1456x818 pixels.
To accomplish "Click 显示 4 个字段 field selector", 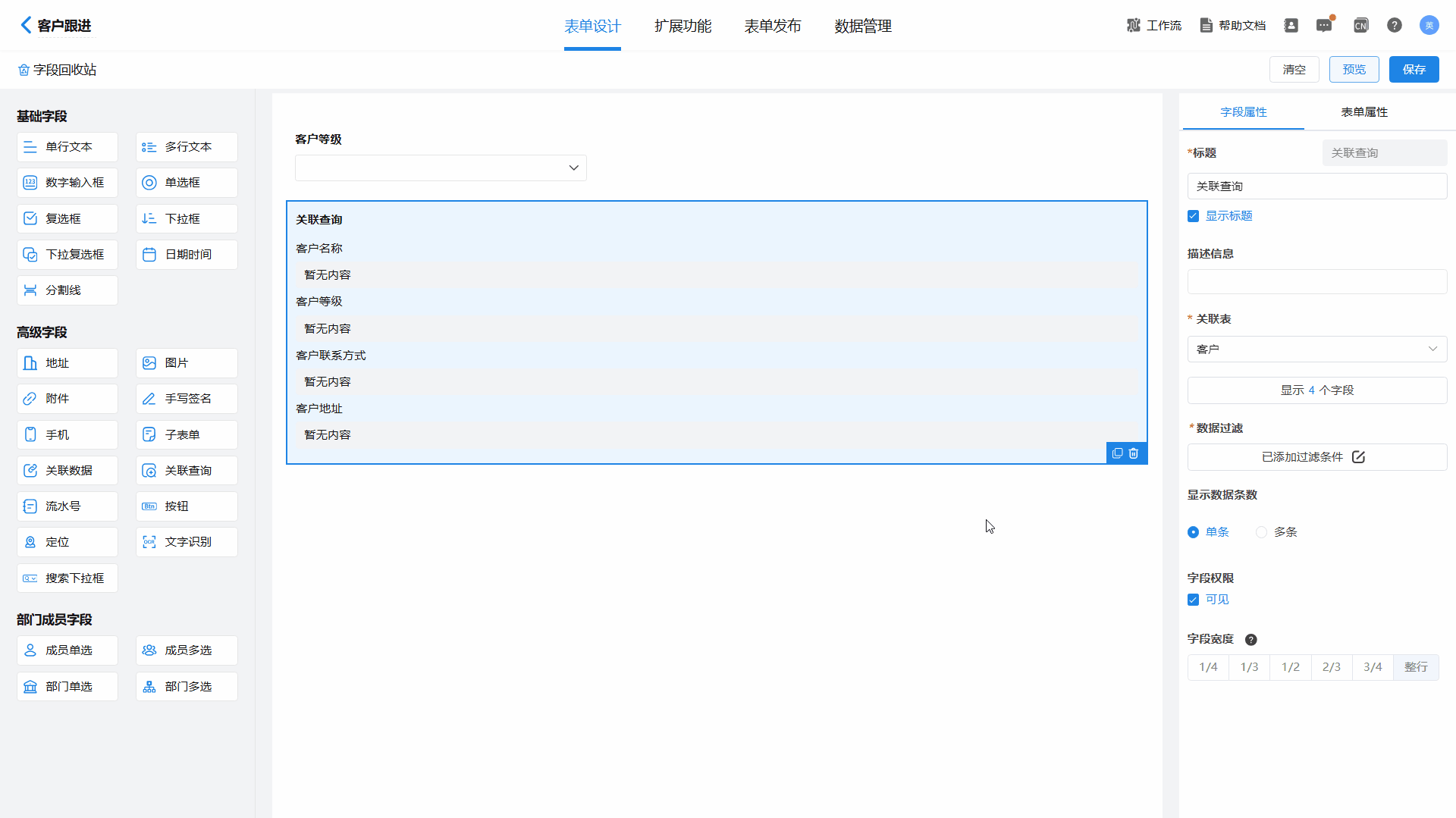I will (x=1316, y=390).
